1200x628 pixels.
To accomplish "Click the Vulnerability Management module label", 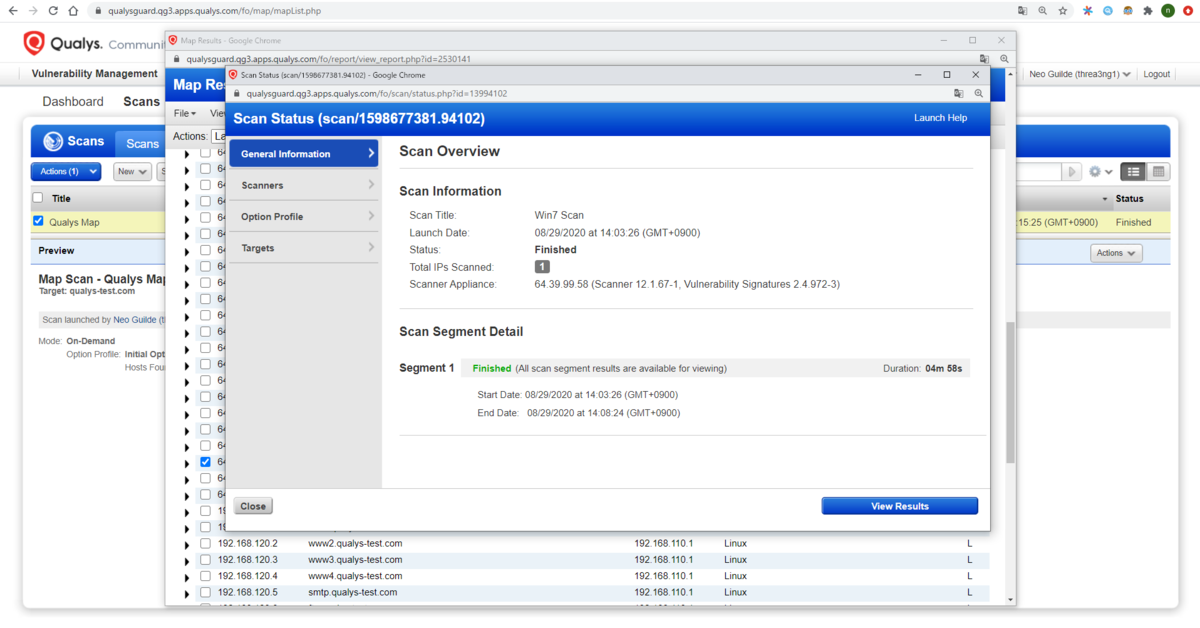I will [x=95, y=74].
